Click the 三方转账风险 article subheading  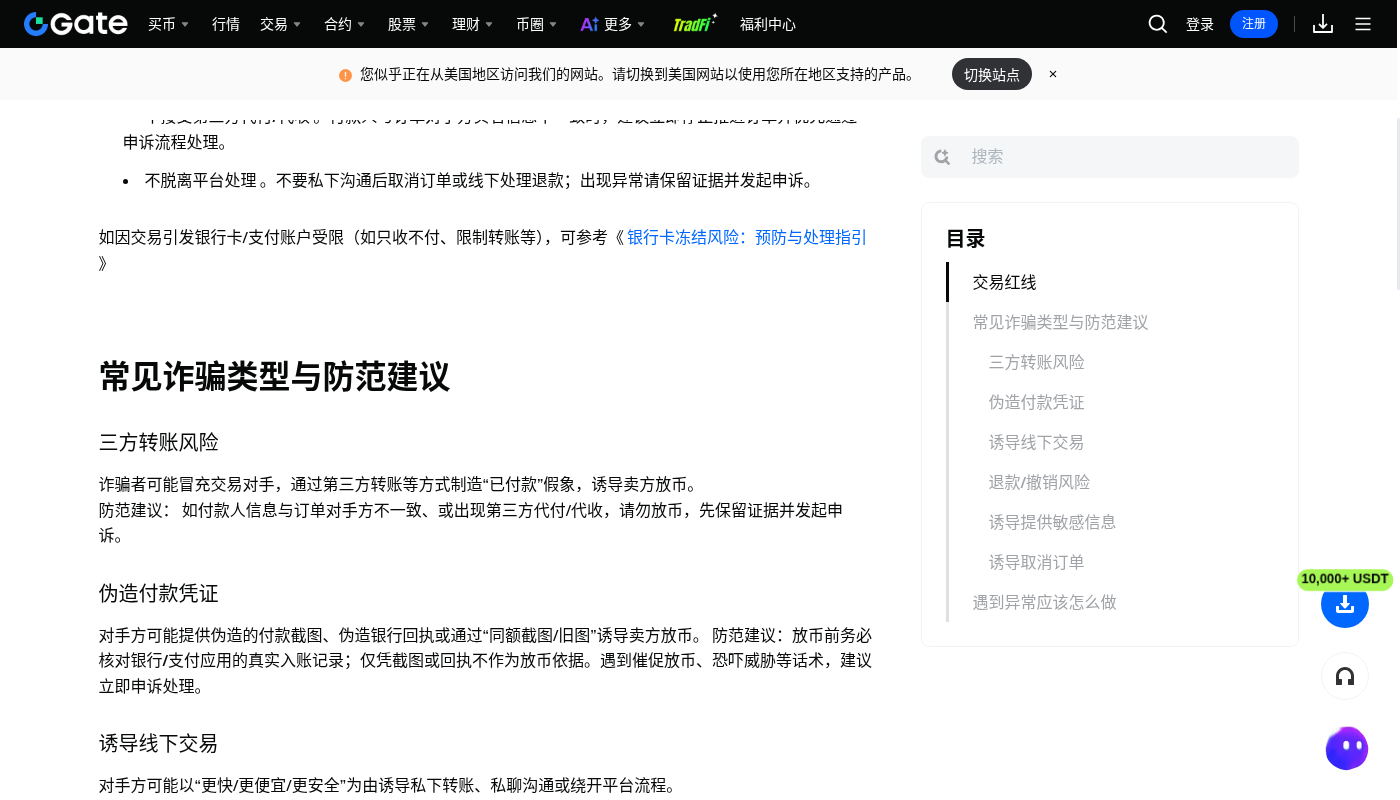pyautogui.click(x=159, y=442)
